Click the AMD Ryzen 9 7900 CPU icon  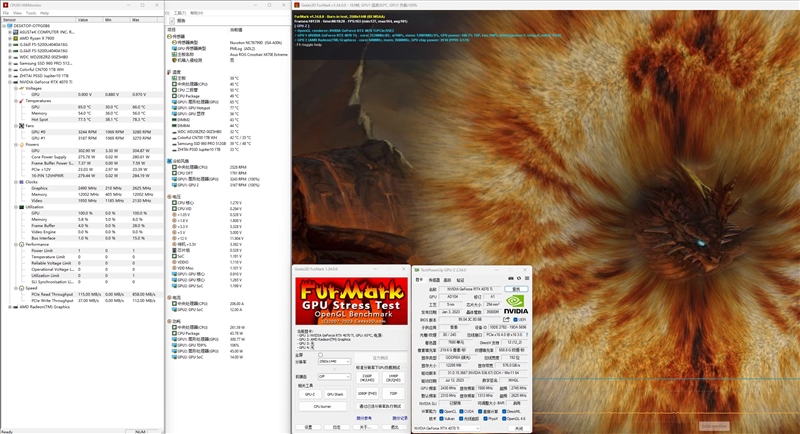[x=15, y=38]
